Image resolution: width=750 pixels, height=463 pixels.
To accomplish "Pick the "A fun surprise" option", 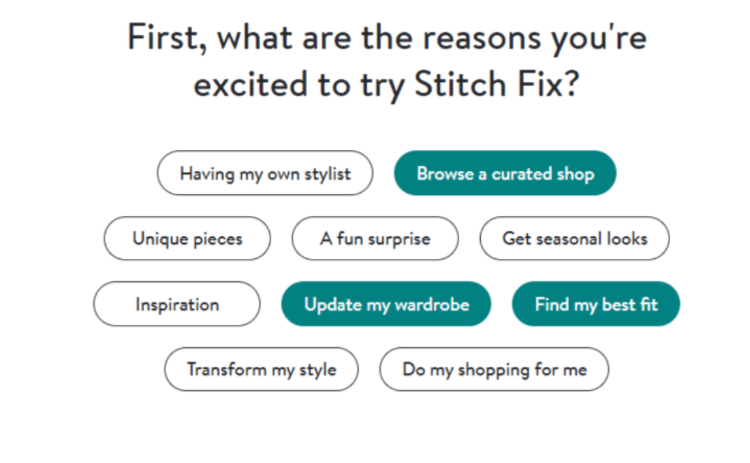I will coord(375,238).
